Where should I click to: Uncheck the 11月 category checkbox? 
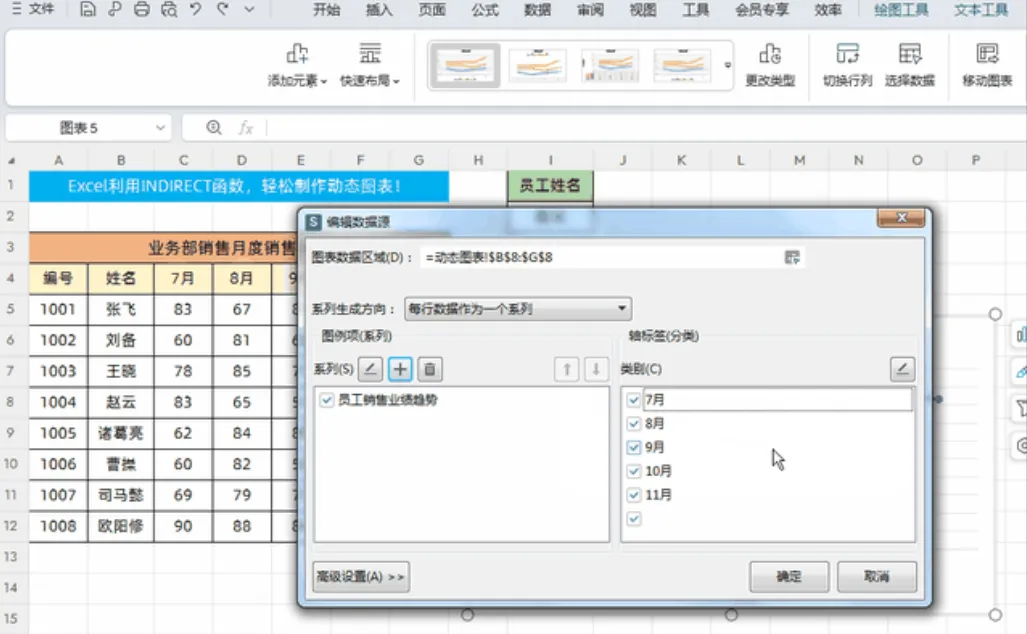[x=633, y=494]
